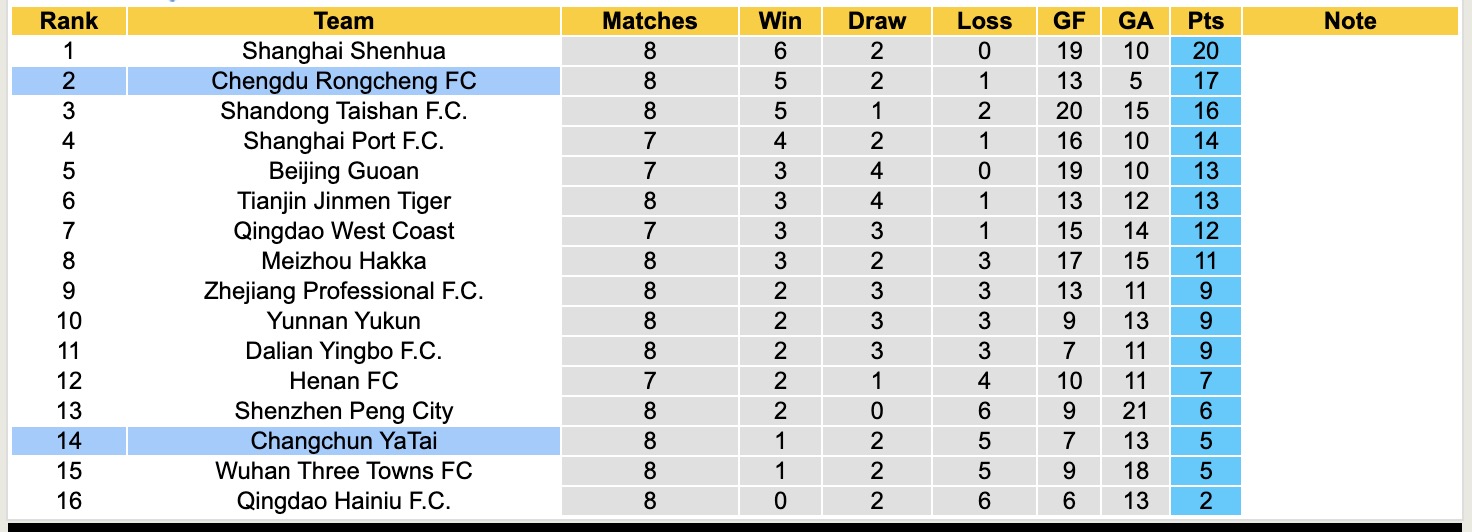
Task: Click Wuhan Three Towns FC team name
Action: point(343,471)
